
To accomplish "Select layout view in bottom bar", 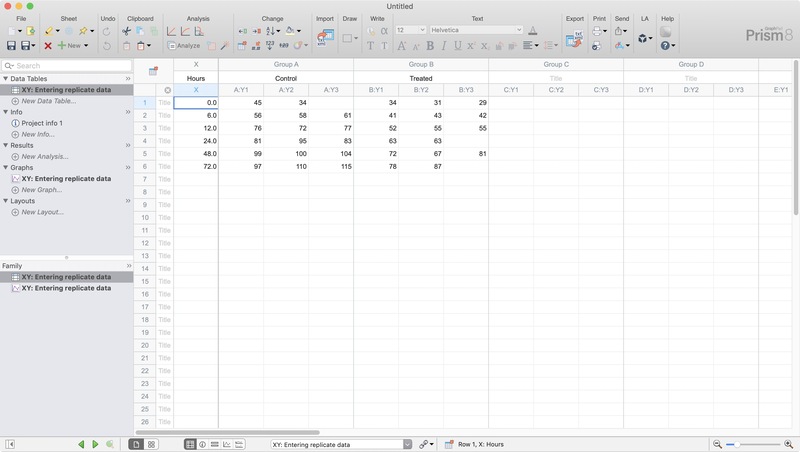I will click(239, 444).
